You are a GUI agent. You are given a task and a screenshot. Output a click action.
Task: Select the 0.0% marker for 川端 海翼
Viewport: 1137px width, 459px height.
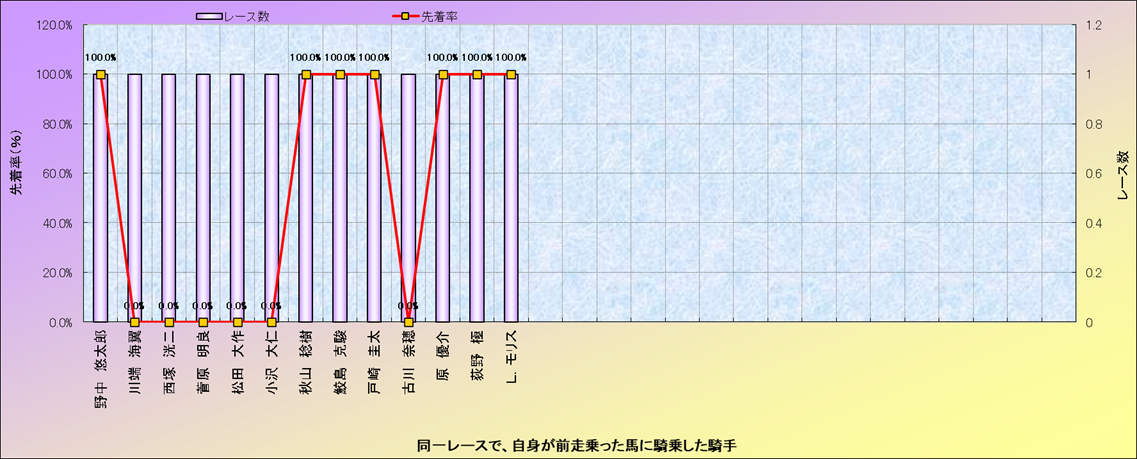click(x=135, y=322)
